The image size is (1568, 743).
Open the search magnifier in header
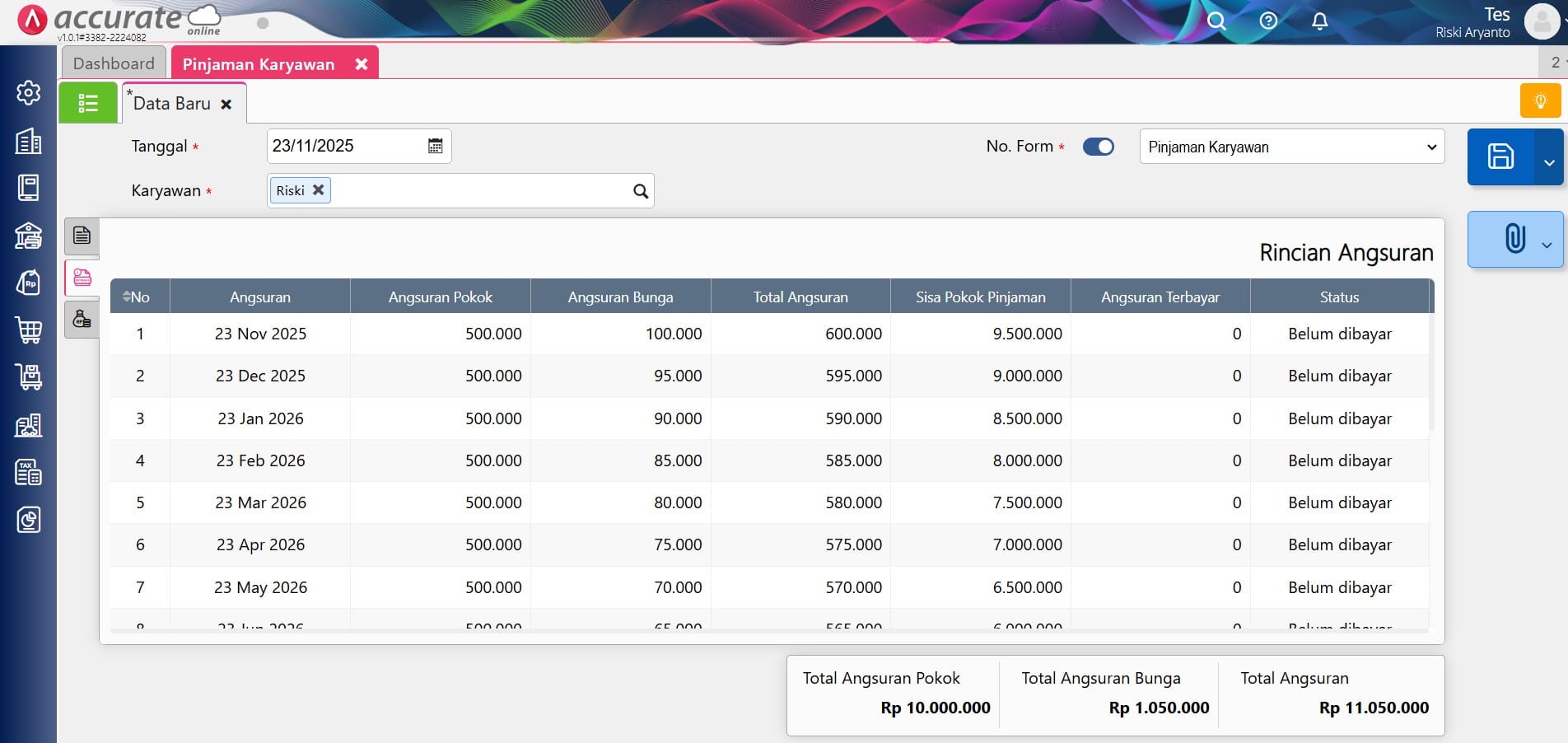coord(1216,21)
